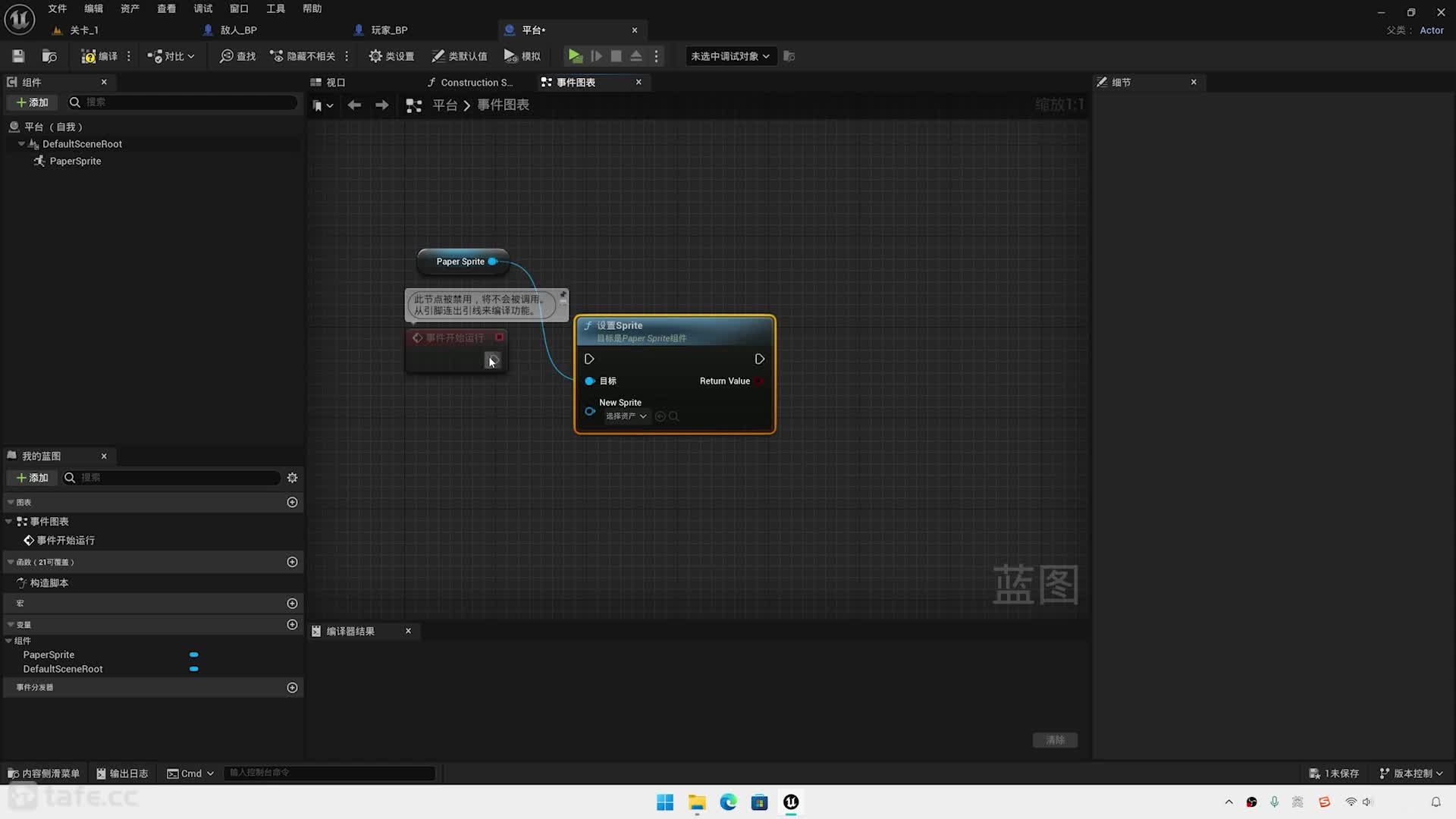The image size is (1456, 819).
Task: Pin the disabled node comment bubble
Action: point(563,294)
